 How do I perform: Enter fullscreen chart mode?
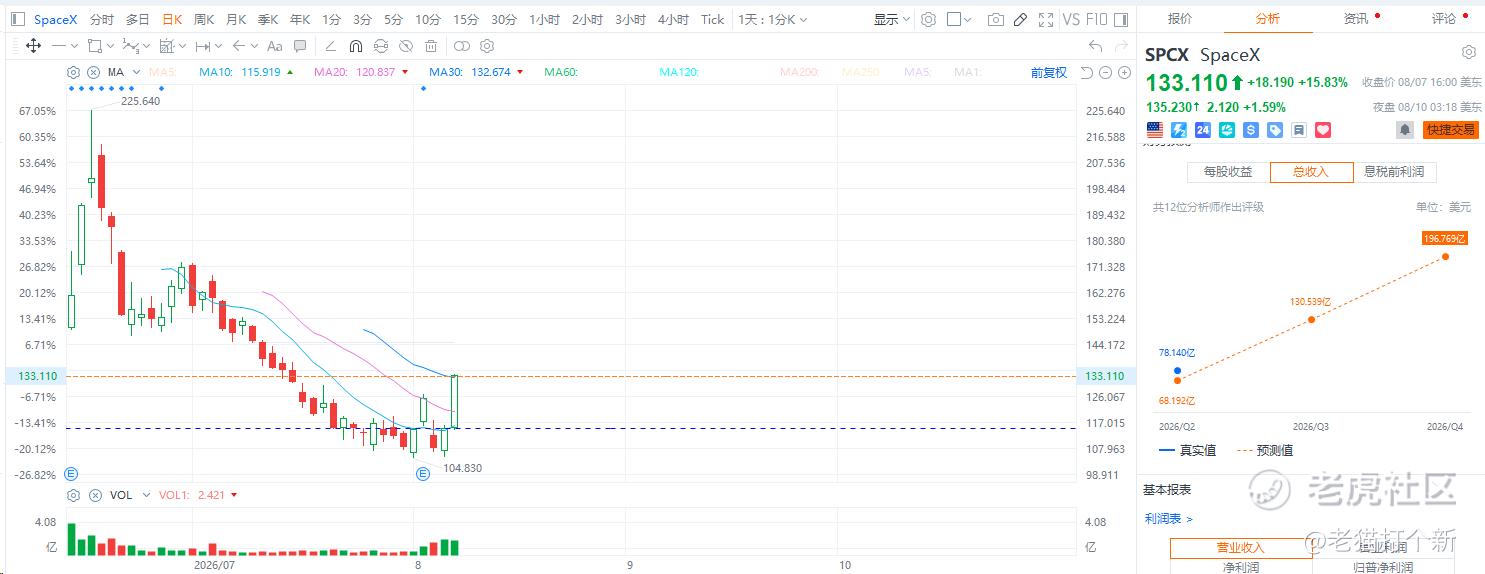(1046, 19)
